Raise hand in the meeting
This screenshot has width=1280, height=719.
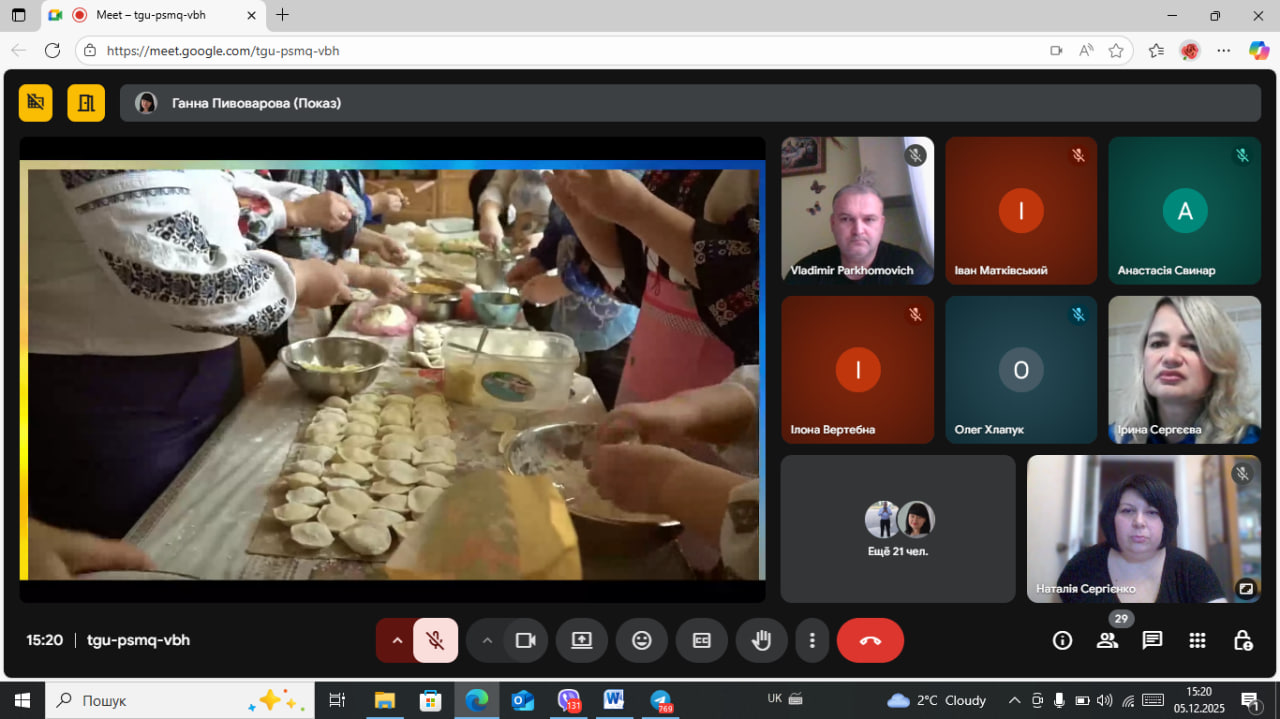(x=761, y=641)
